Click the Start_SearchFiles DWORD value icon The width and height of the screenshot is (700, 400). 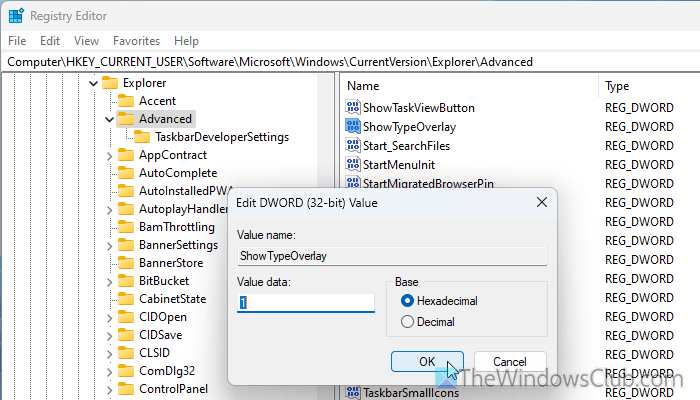353,145
